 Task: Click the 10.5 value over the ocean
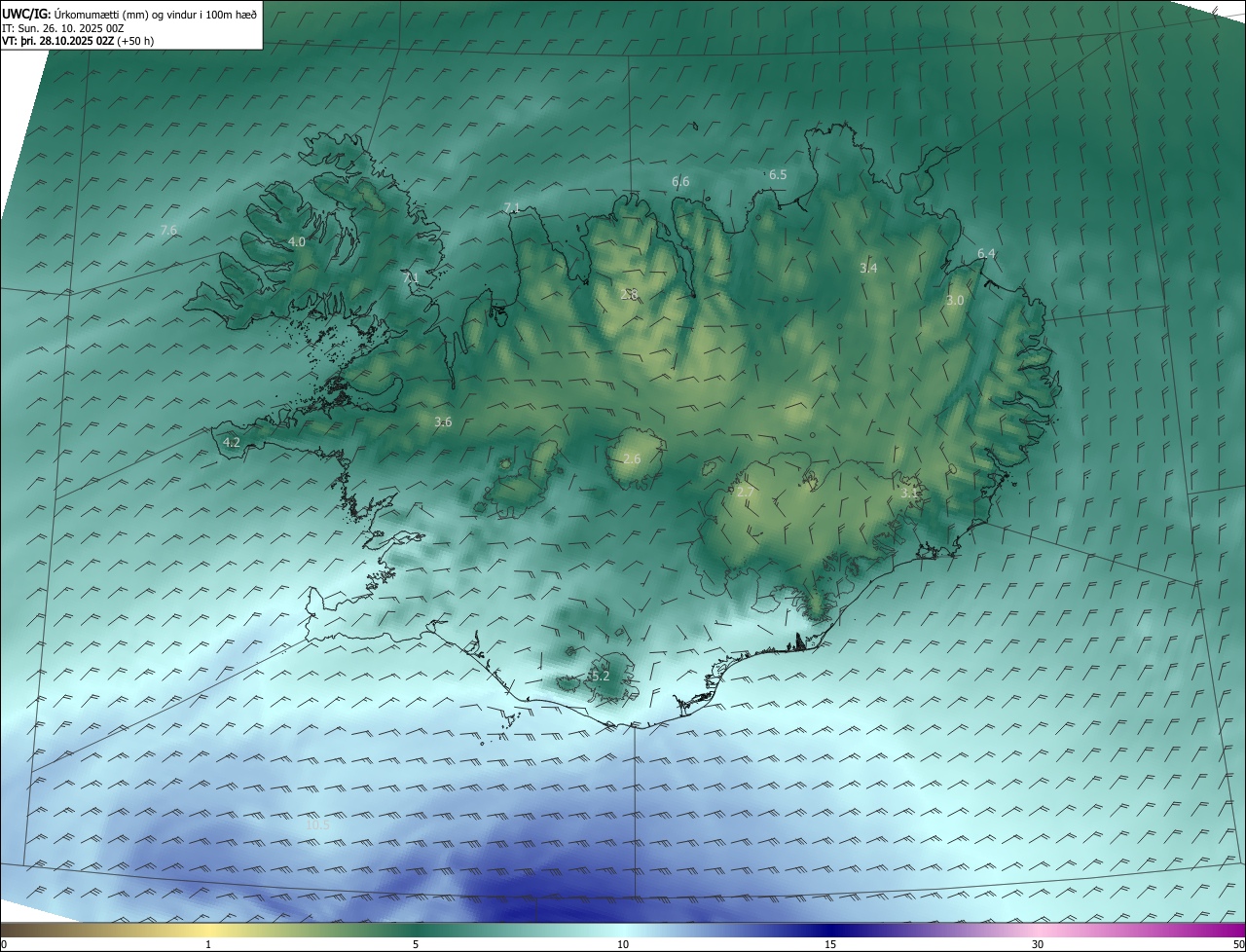click(318, 824)
